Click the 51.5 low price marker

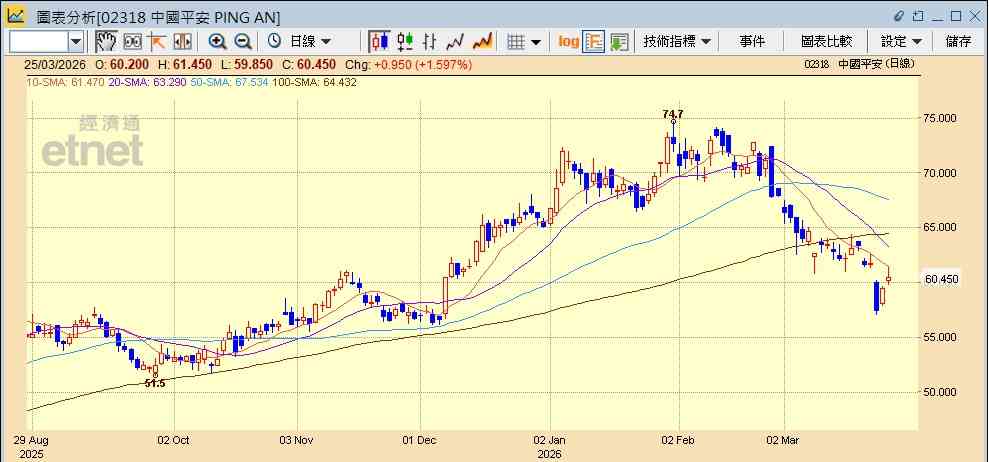pyautogui.click(x=155, y=383)
